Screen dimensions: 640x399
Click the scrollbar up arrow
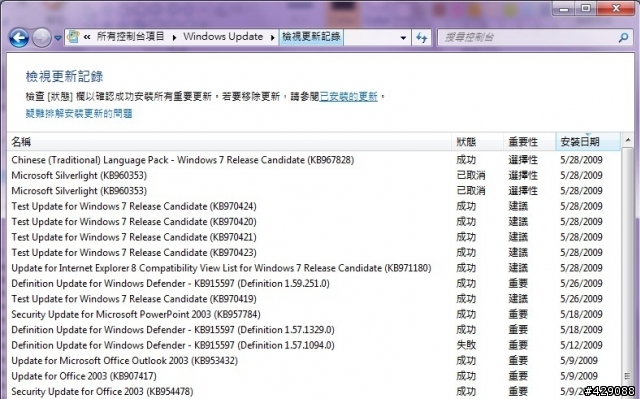click(x=628, y=140)
